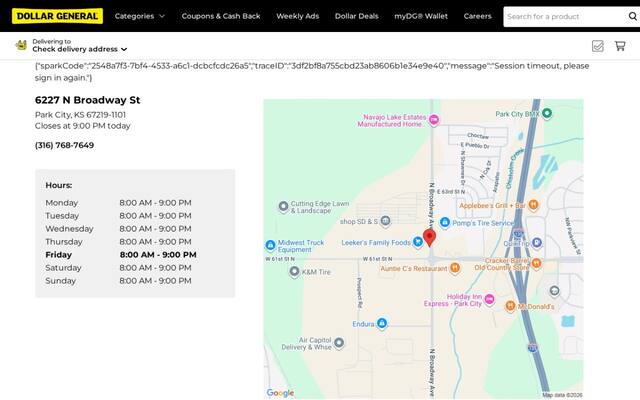Screen dimensions: 640x400
Task: Click Park City, KS 67219-1101 address line
Action: (x=80, y=115)
